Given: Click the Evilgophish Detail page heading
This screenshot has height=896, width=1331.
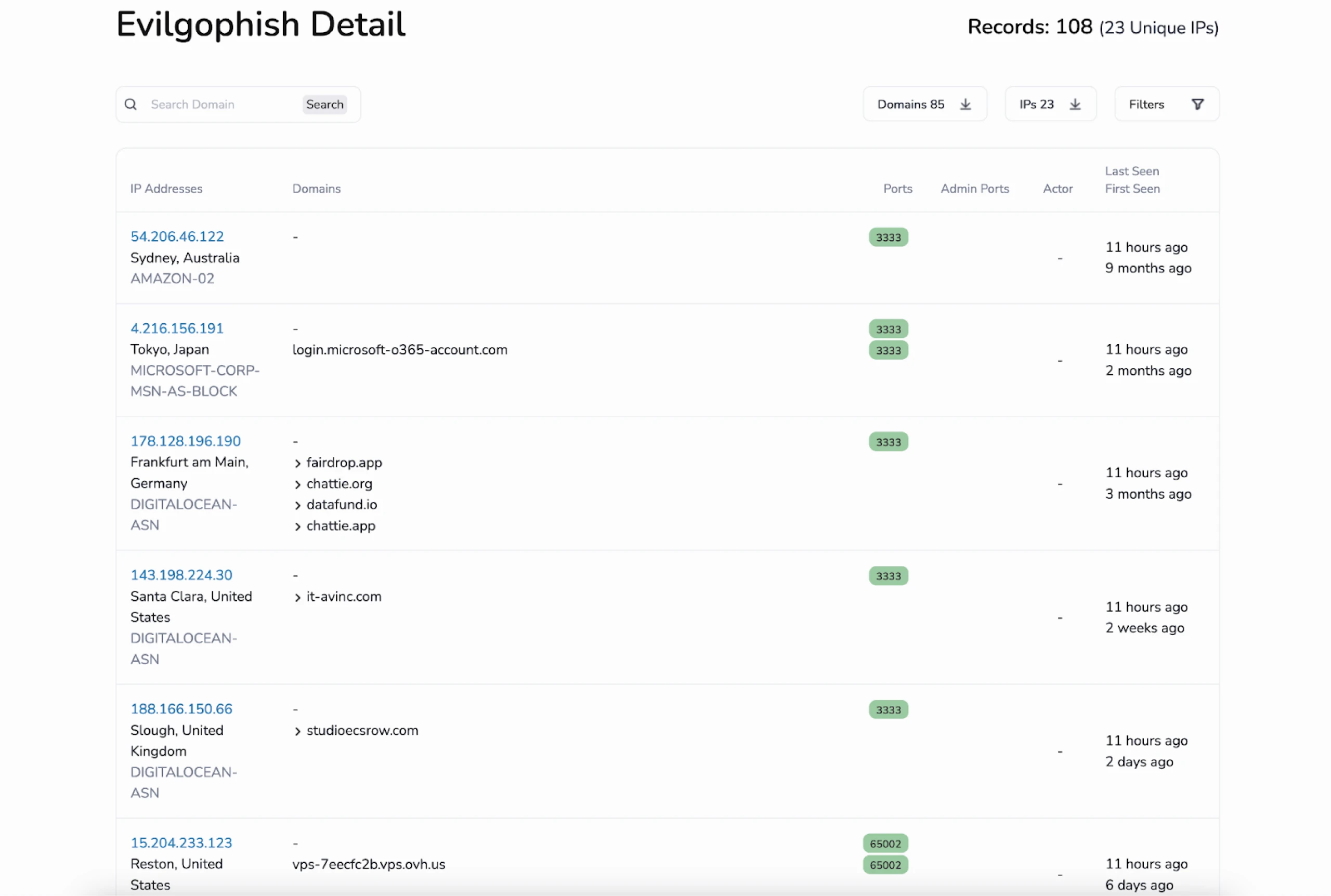Looking at the screenshot, I should coord(260,25).
